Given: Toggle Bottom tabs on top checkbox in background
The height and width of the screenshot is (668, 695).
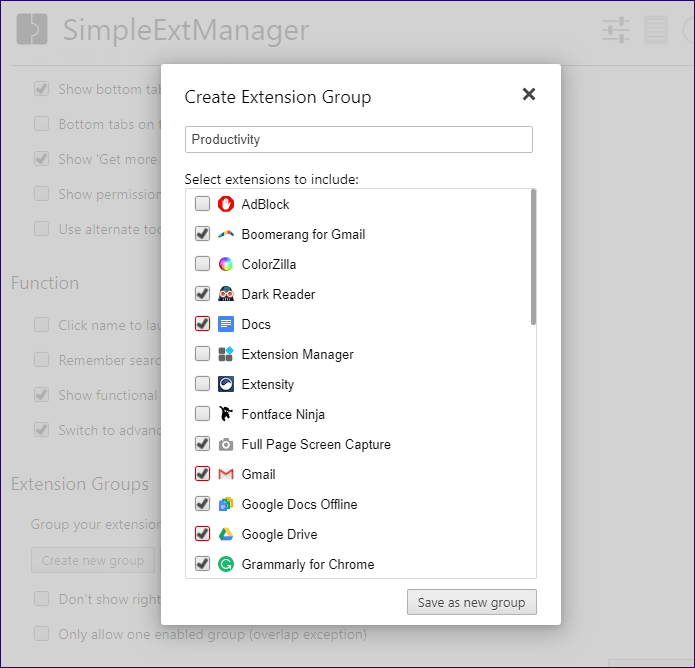Looking at the screenshot, I should click(42, 124).
